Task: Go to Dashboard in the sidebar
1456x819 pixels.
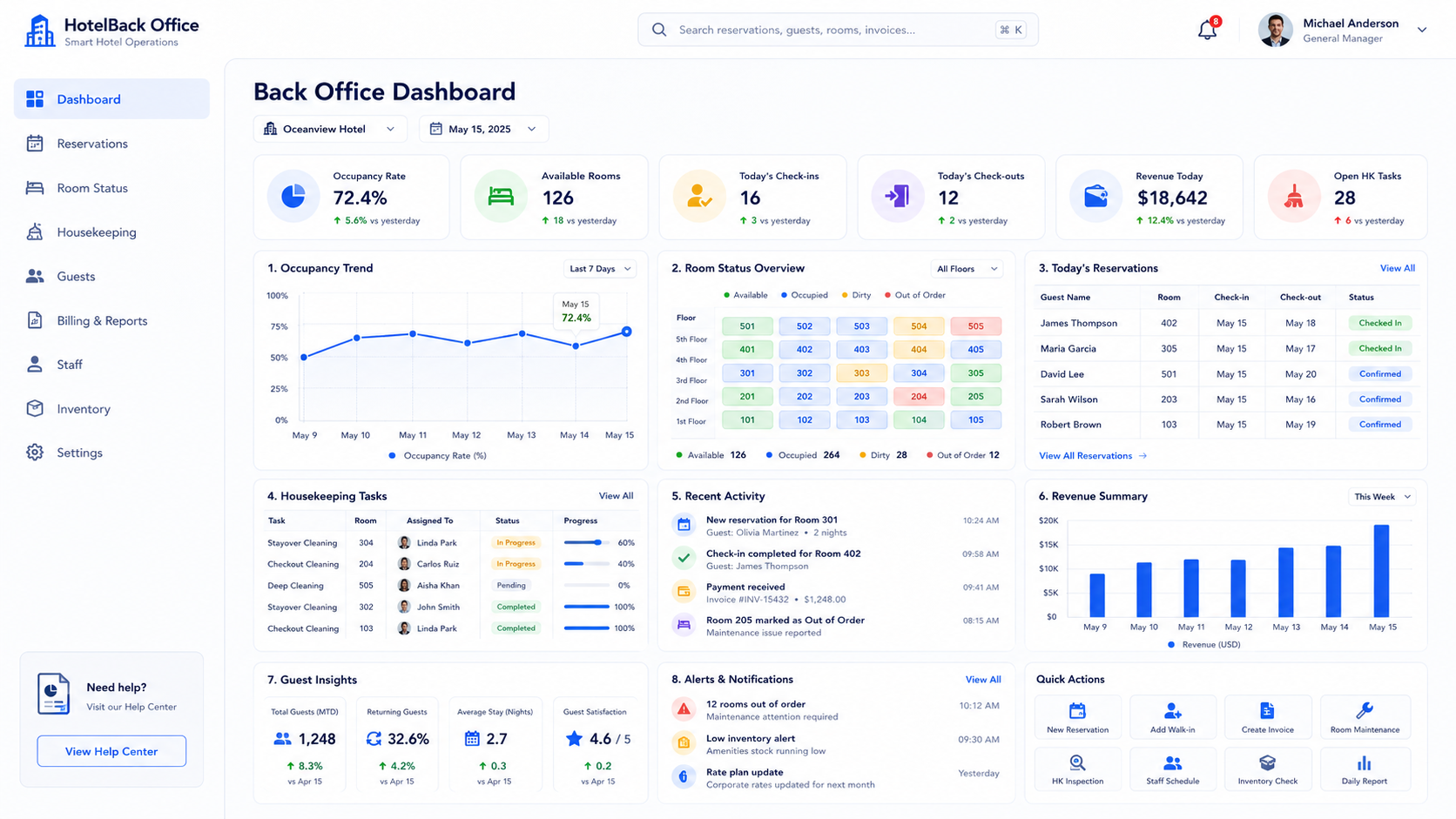Action: click(111, 99)
